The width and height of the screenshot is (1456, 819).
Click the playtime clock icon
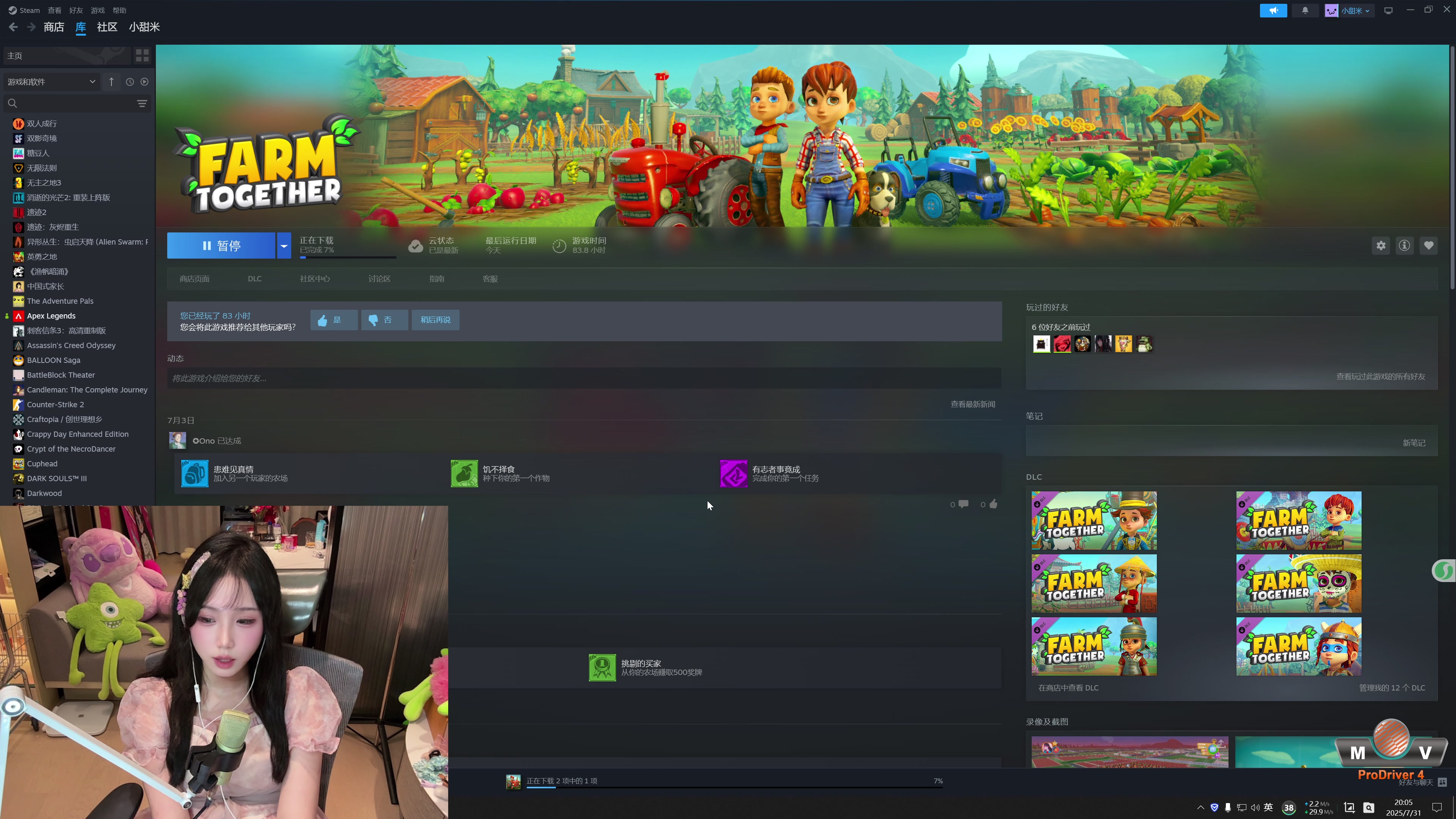pyautogui.click(x=559, y=246)
